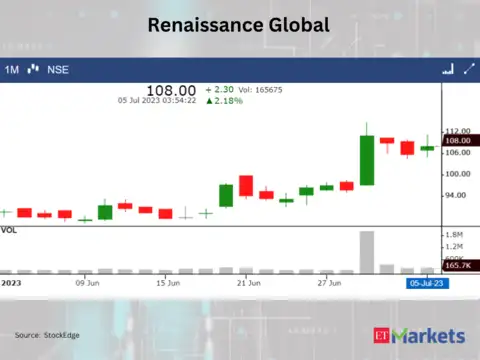
Task: Click the 09 Jun date label
Action: pyautogui.click(x=87, y=283)
